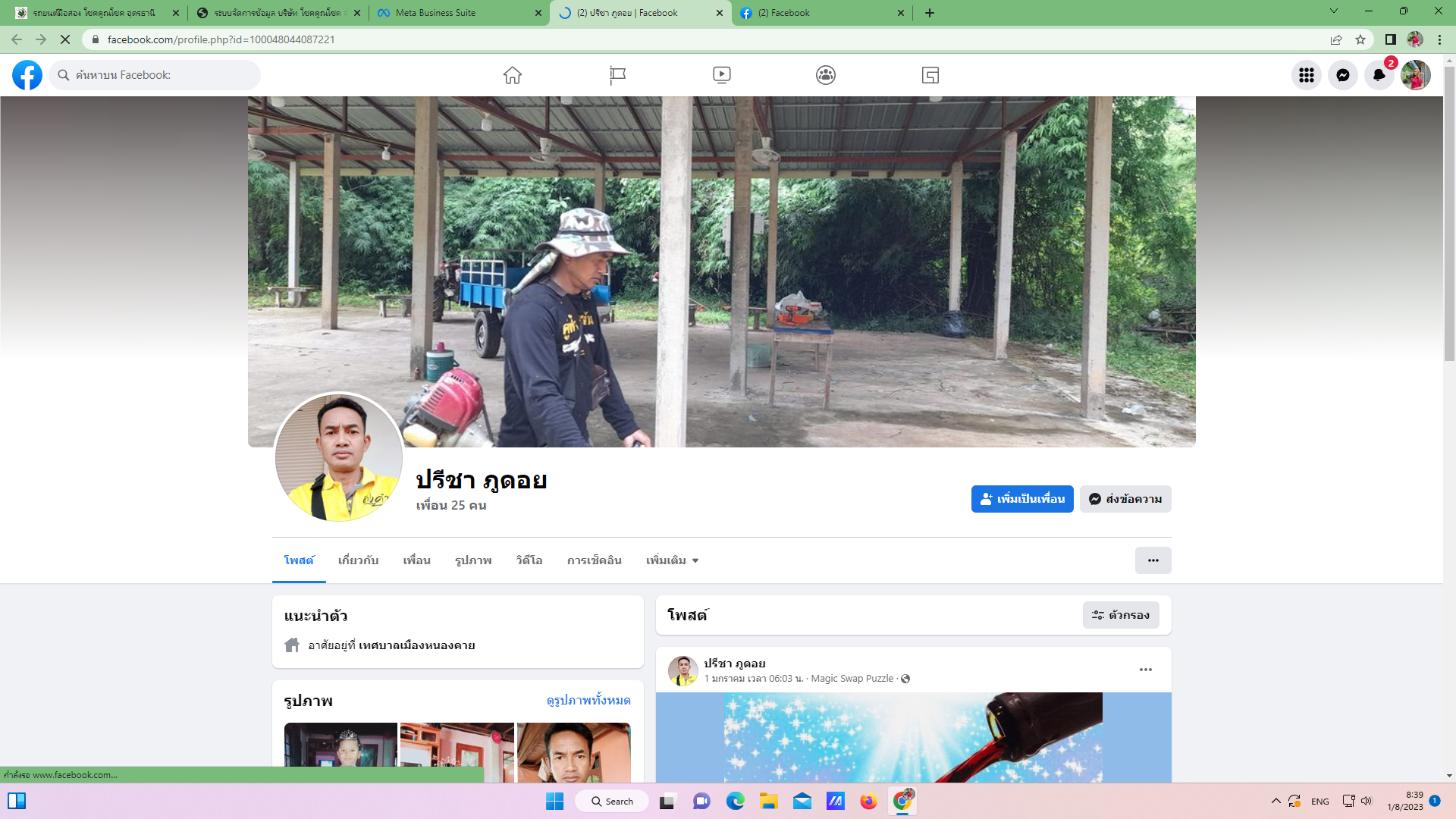
Task: Open Facebook Home icon
Action: (x=513, y=75)
